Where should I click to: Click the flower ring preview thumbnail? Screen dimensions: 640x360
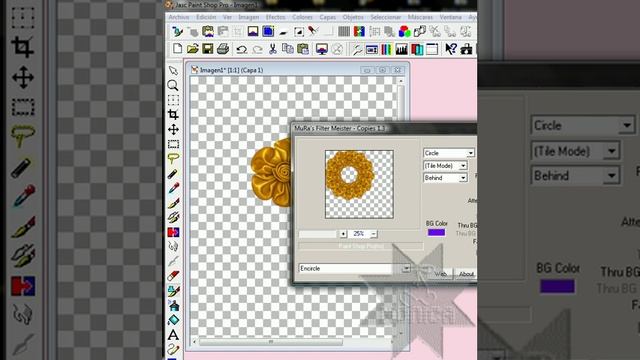[x=359, y=184]
